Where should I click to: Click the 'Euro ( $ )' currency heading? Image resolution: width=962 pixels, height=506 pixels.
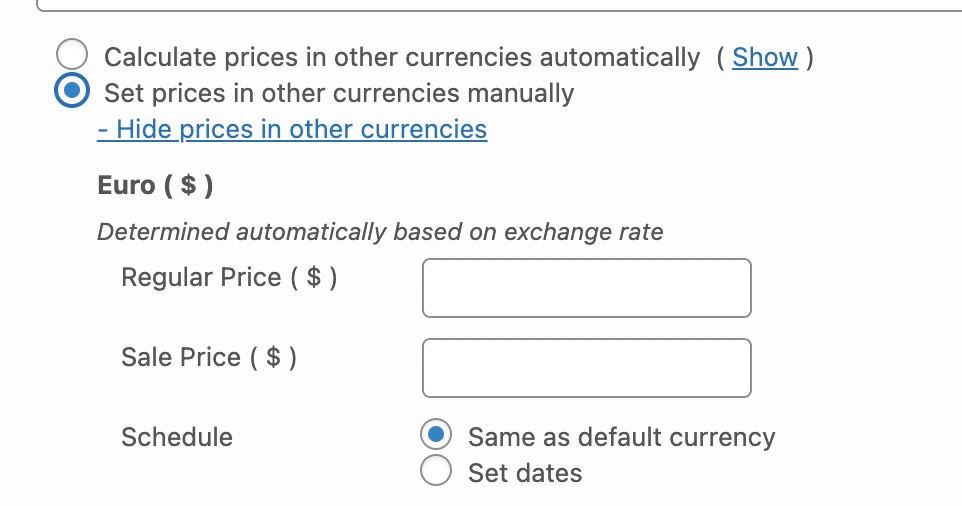155,185
